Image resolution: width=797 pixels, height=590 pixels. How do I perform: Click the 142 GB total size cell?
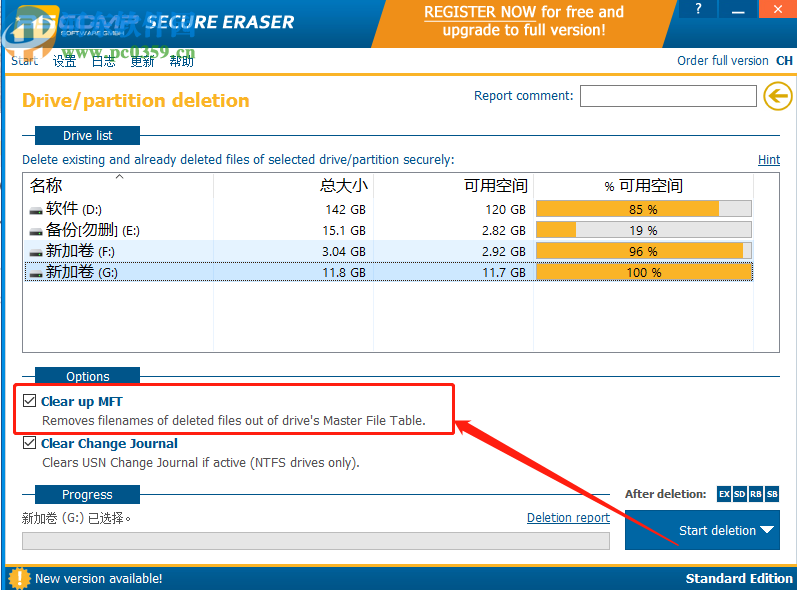(345, 209)
